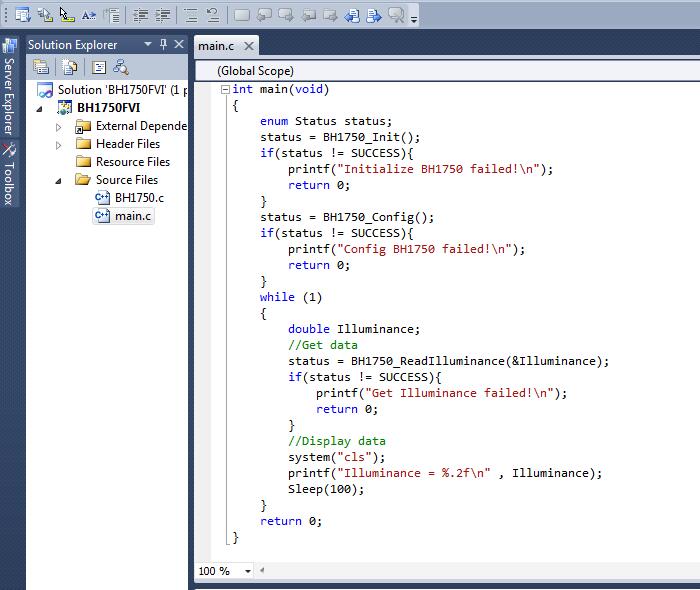Click the Comment Selected Lines icon
Screen dimensions: 700x590
191,16
